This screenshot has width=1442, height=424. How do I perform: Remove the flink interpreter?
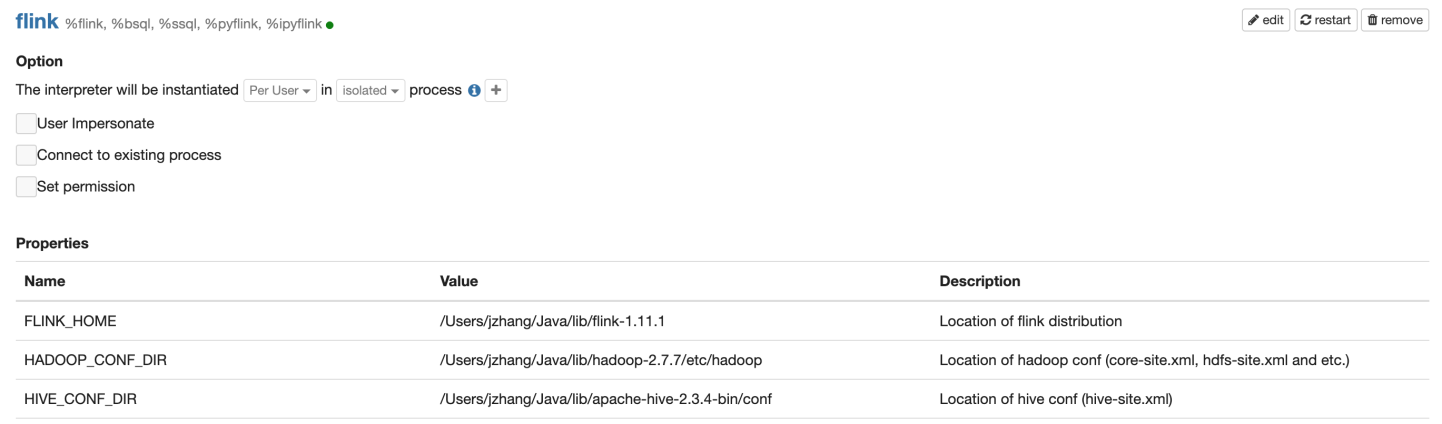pos(1395,20)
